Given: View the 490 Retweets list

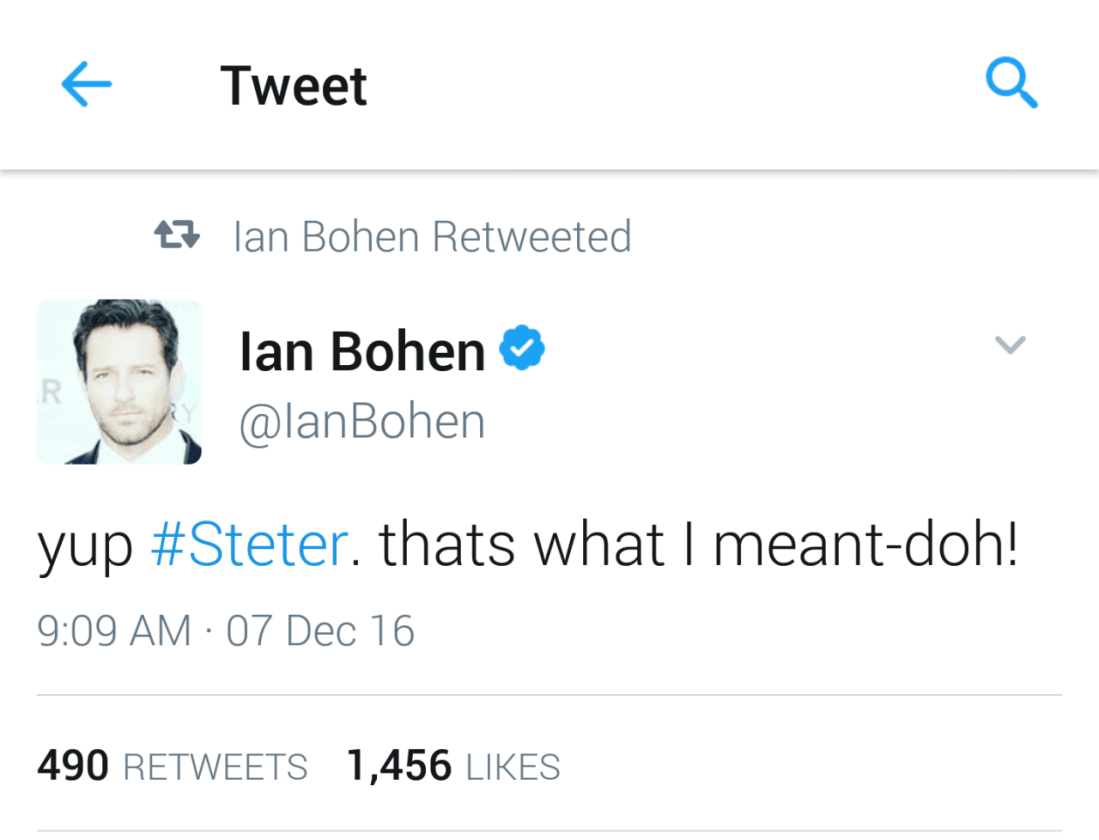Looking at the screenshot, I should (172, 766).
